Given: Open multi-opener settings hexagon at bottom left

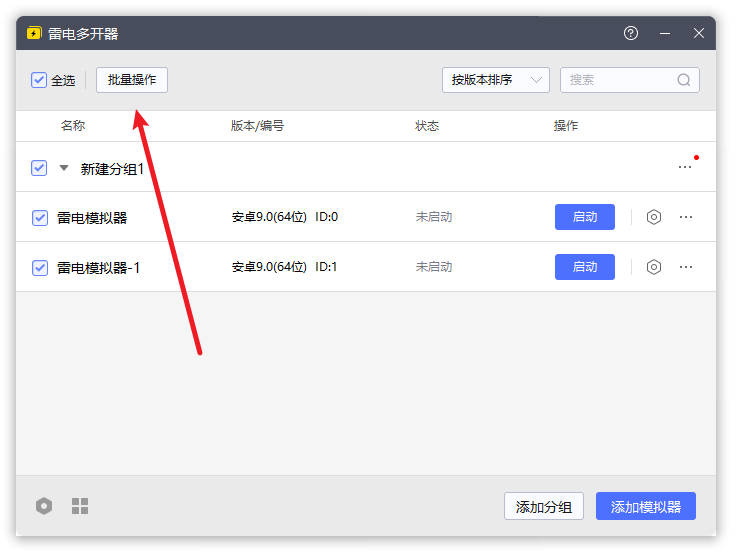Looking at the screenshot, I should (44, 506).
